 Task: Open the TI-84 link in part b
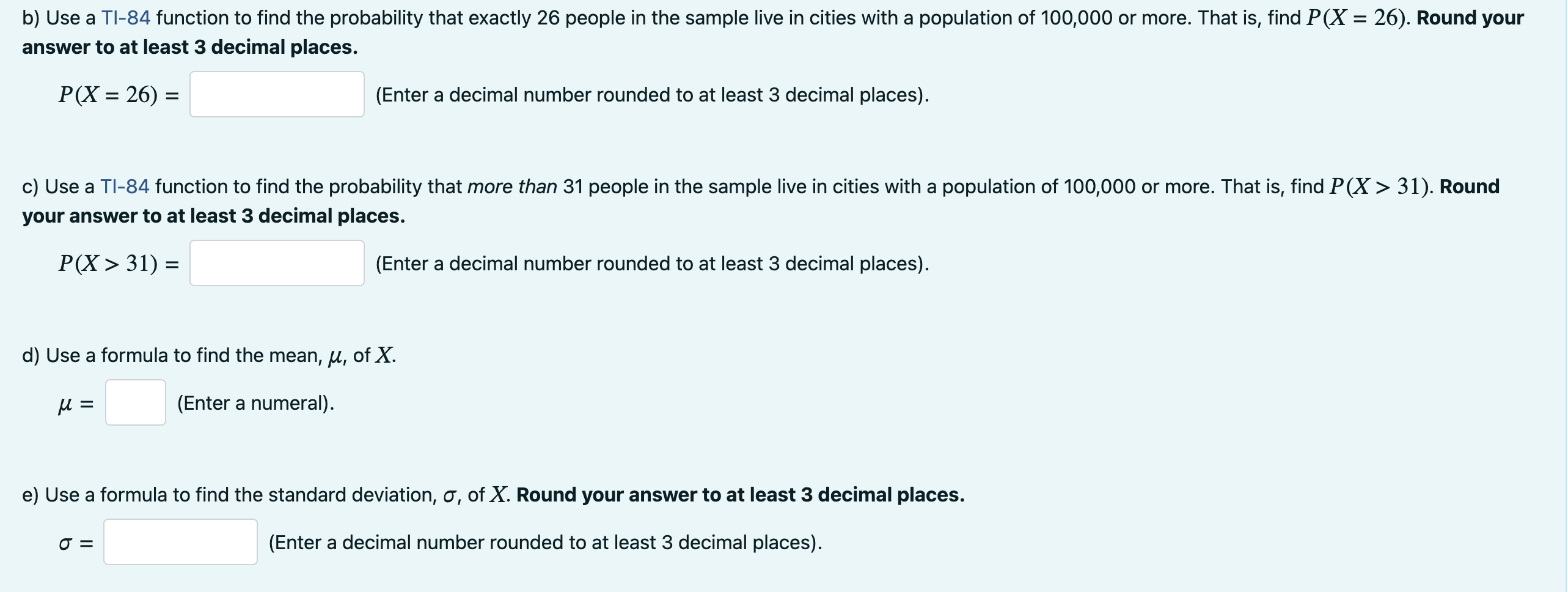(125, 18)
